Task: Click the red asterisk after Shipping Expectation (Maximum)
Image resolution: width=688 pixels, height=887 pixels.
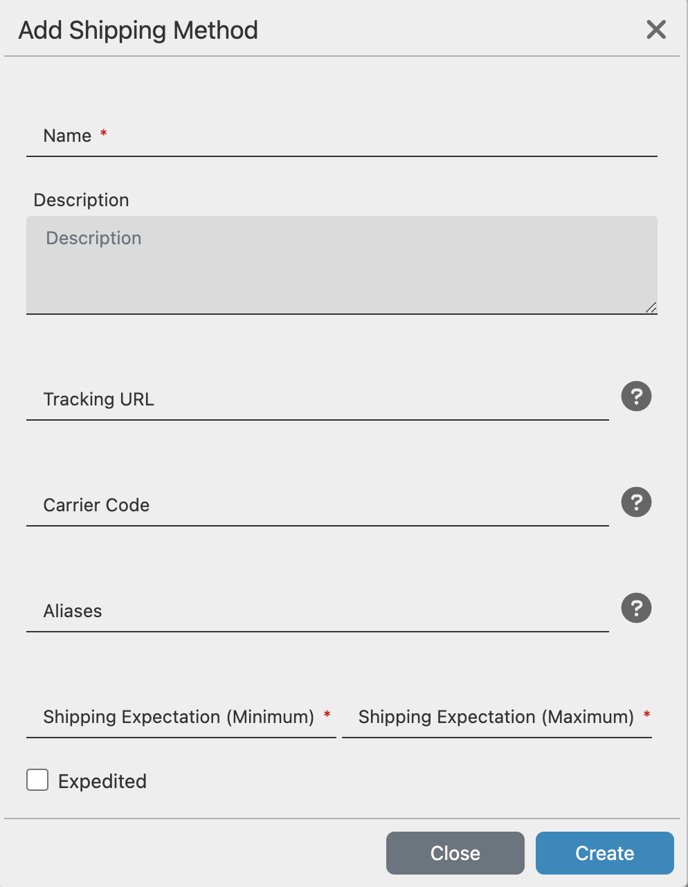Action: [x=647, y=714]
